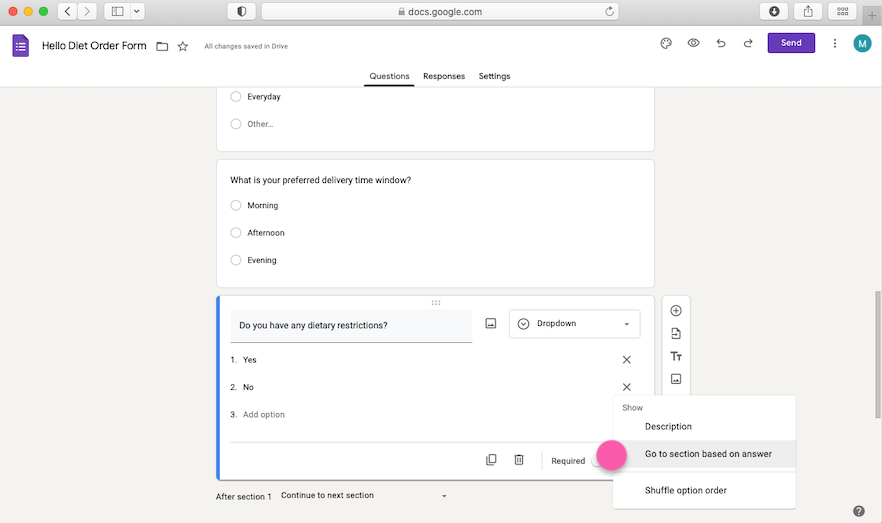Switch to the Responses tab
882x523 pixels.
tap(443, 76)
